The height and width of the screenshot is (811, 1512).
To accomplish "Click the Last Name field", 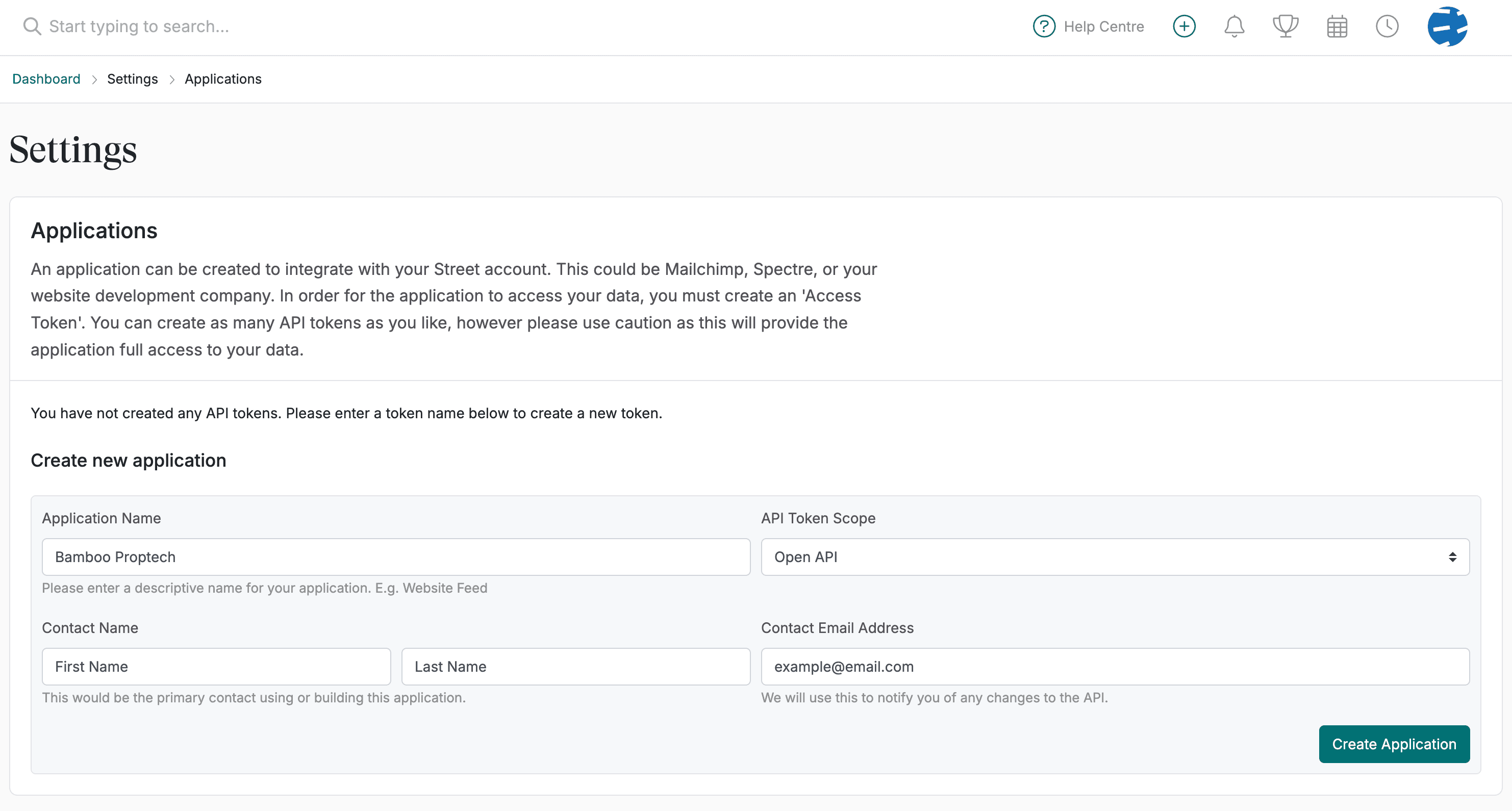I will [575, 667].
